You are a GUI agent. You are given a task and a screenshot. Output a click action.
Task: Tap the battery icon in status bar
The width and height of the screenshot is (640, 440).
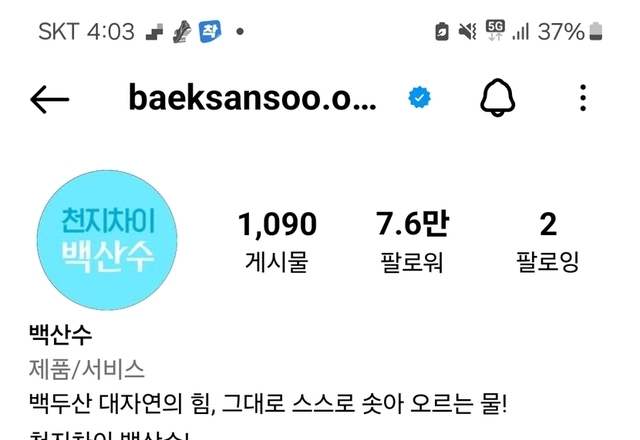596,31
